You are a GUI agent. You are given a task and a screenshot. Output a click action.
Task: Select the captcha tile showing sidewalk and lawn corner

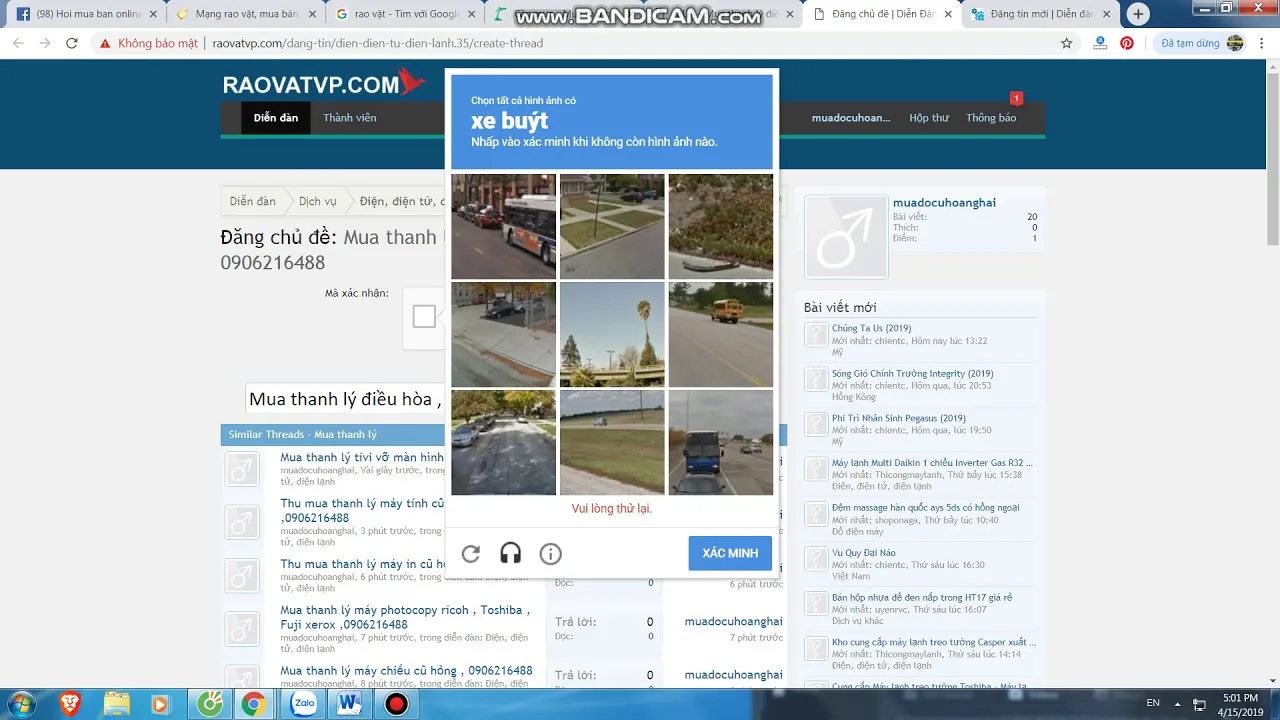tap(612, 226)
